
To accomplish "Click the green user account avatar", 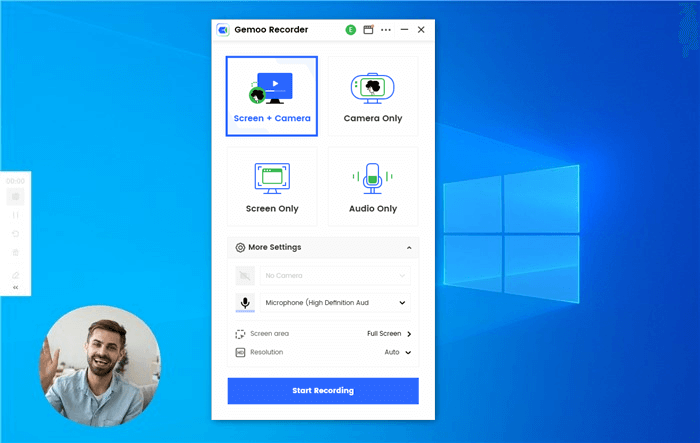I will 351,30.
